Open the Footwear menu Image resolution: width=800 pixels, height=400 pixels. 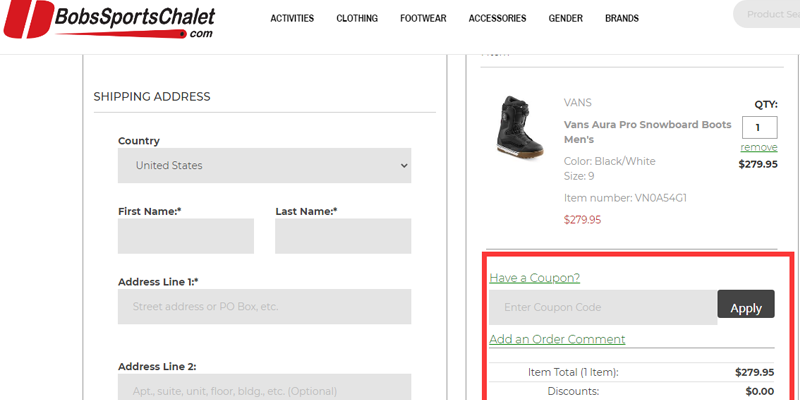(x=423, y=18)
